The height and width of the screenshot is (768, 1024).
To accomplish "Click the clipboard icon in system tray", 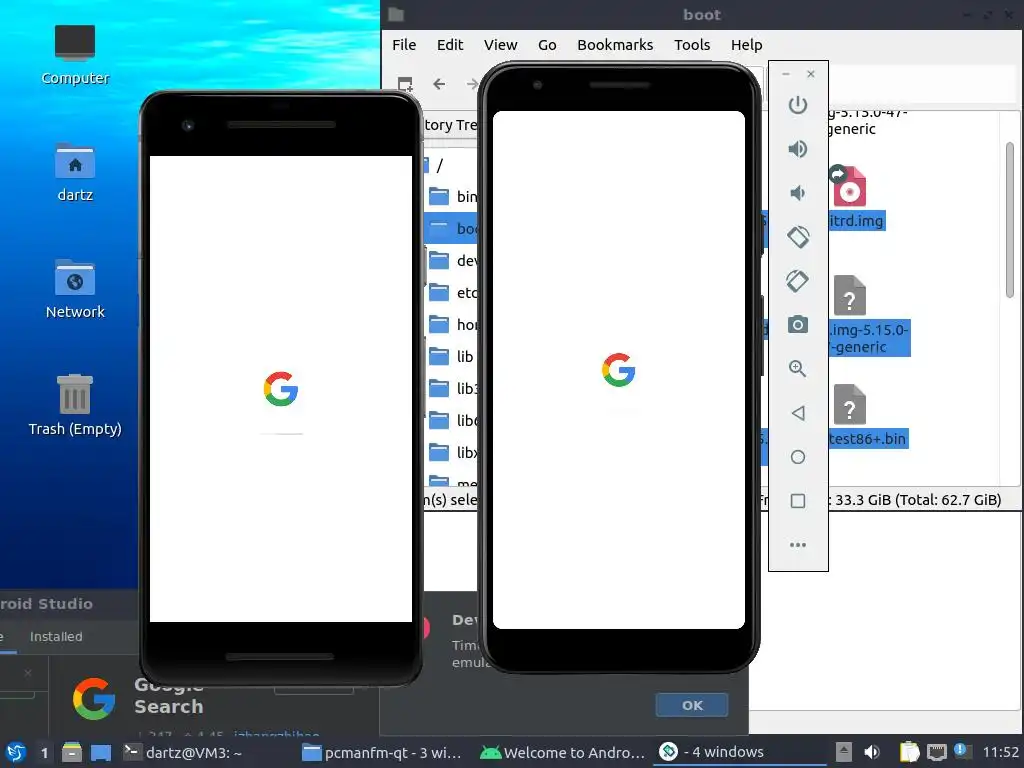I will click(908, 752).
